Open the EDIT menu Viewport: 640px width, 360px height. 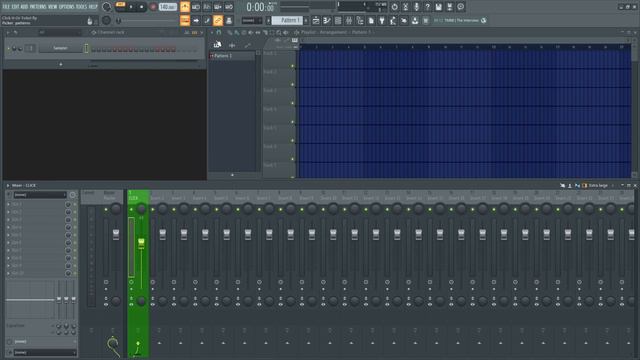coord(15,7)
